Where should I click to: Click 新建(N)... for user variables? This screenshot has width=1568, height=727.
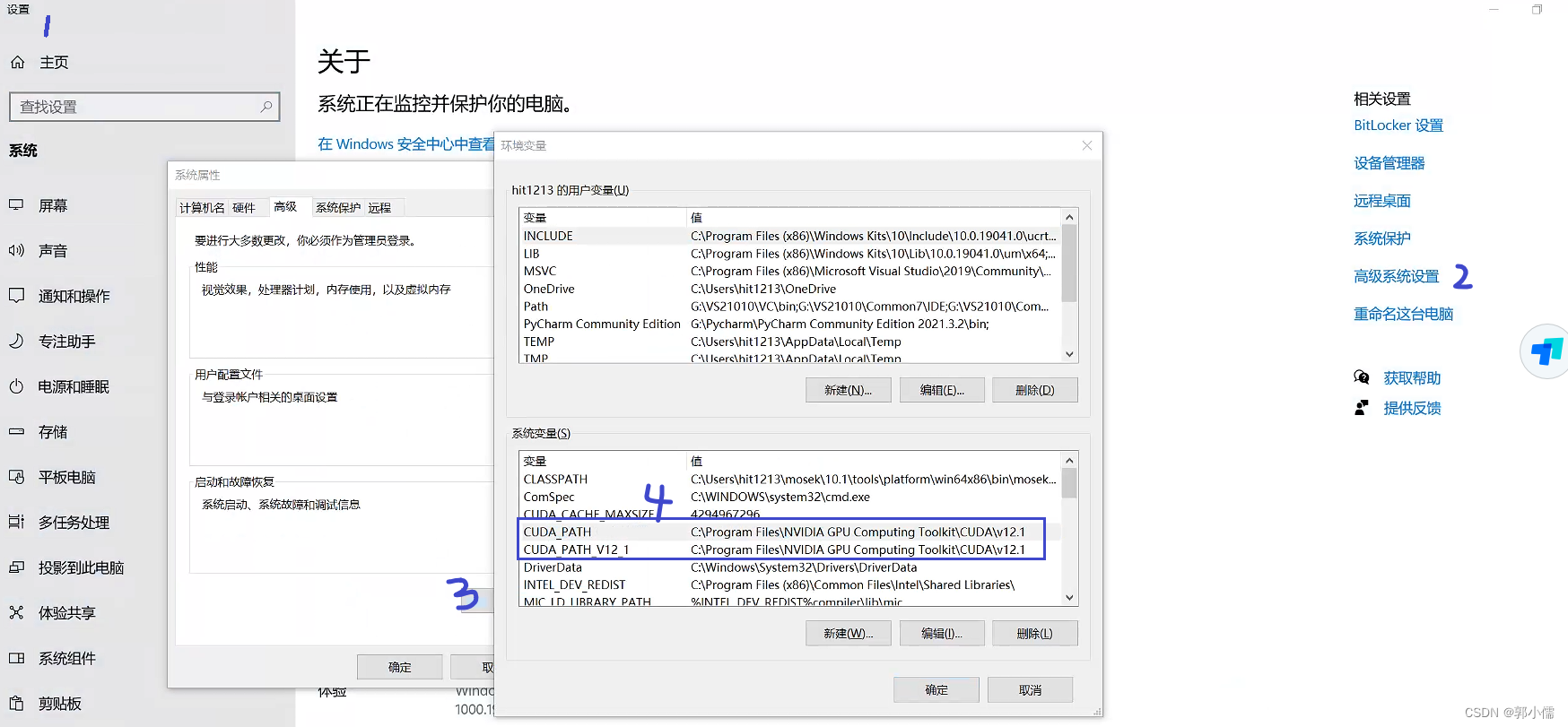(x=848, y=390)
